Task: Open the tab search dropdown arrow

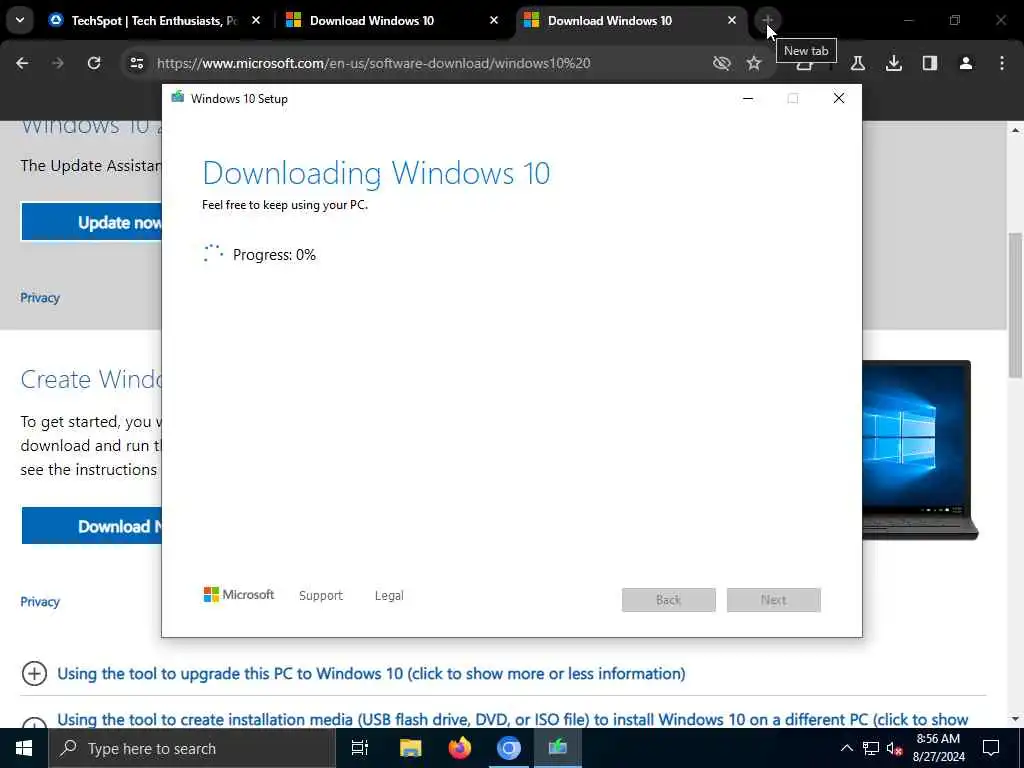Action: point(20,20)
